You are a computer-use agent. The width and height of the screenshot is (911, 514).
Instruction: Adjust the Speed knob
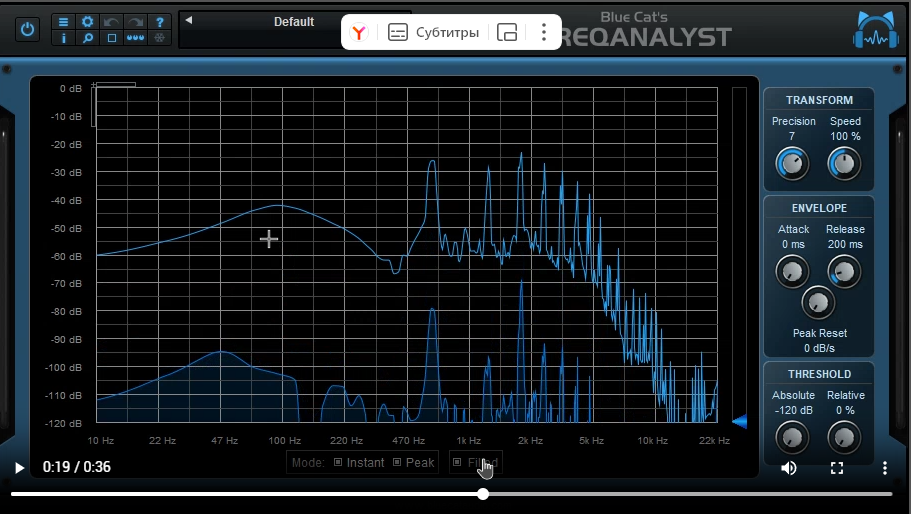point(844,163)
